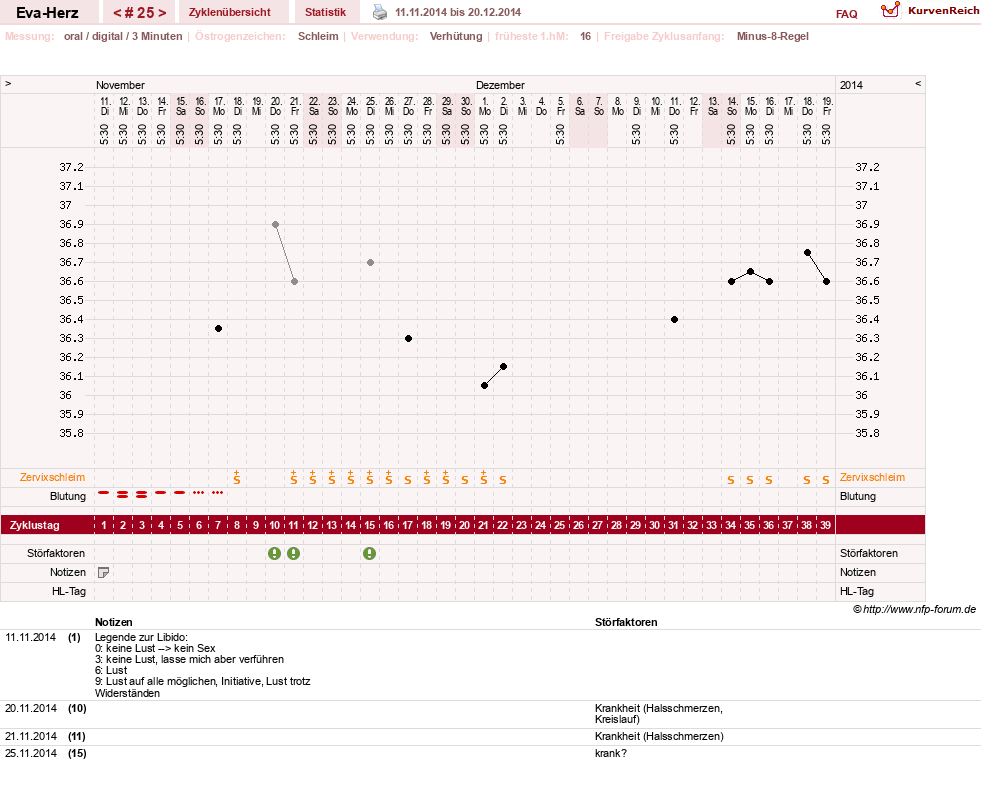The height and width of the screenshot is (807, 981).
Task: Select the temperature point on cycle day 35
Action: point(750,272)
